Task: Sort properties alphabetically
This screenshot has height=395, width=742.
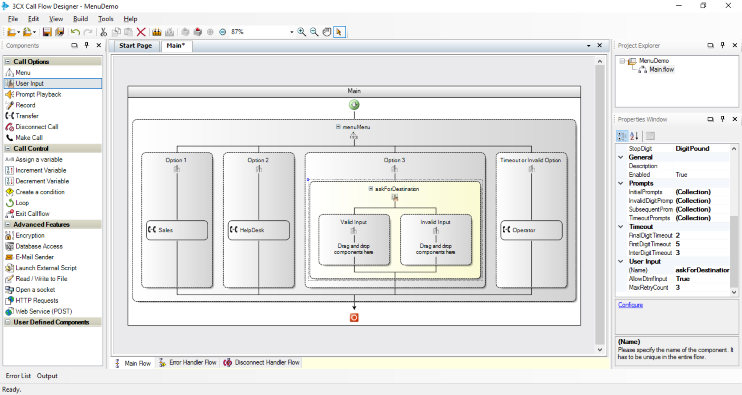Action: (635, 136)
